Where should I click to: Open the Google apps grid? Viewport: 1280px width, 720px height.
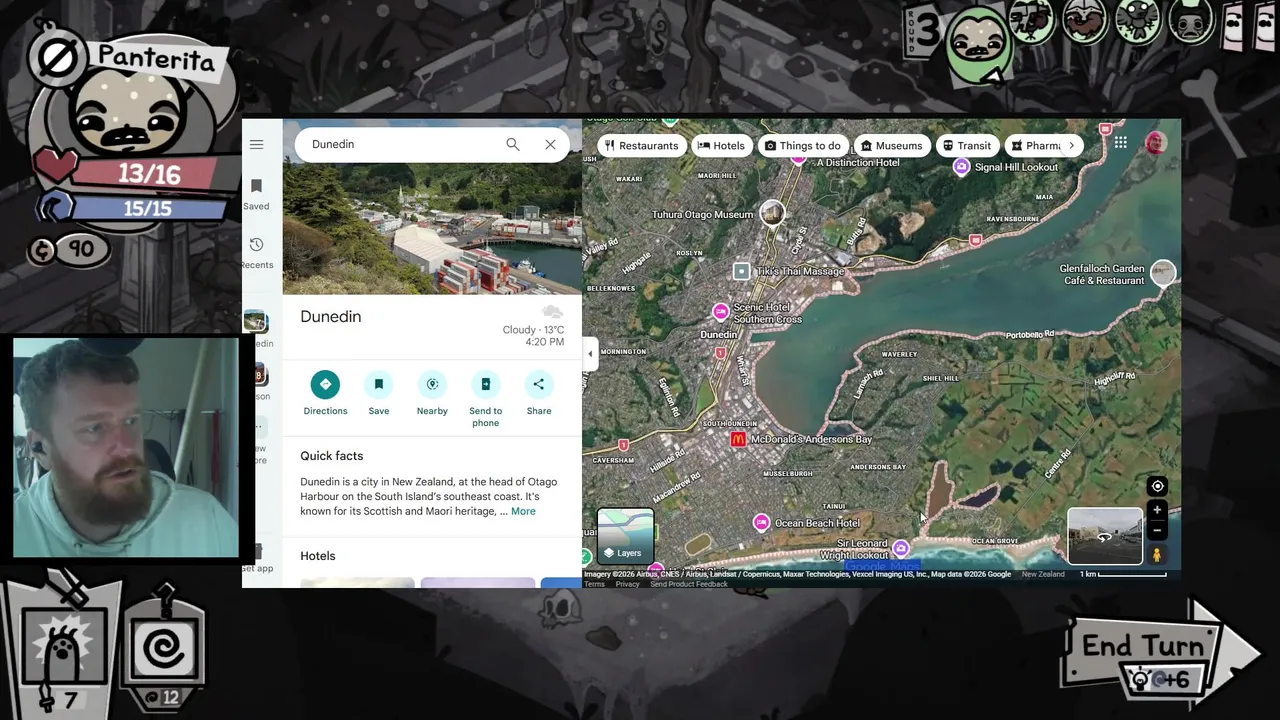tap(1121, 143)
